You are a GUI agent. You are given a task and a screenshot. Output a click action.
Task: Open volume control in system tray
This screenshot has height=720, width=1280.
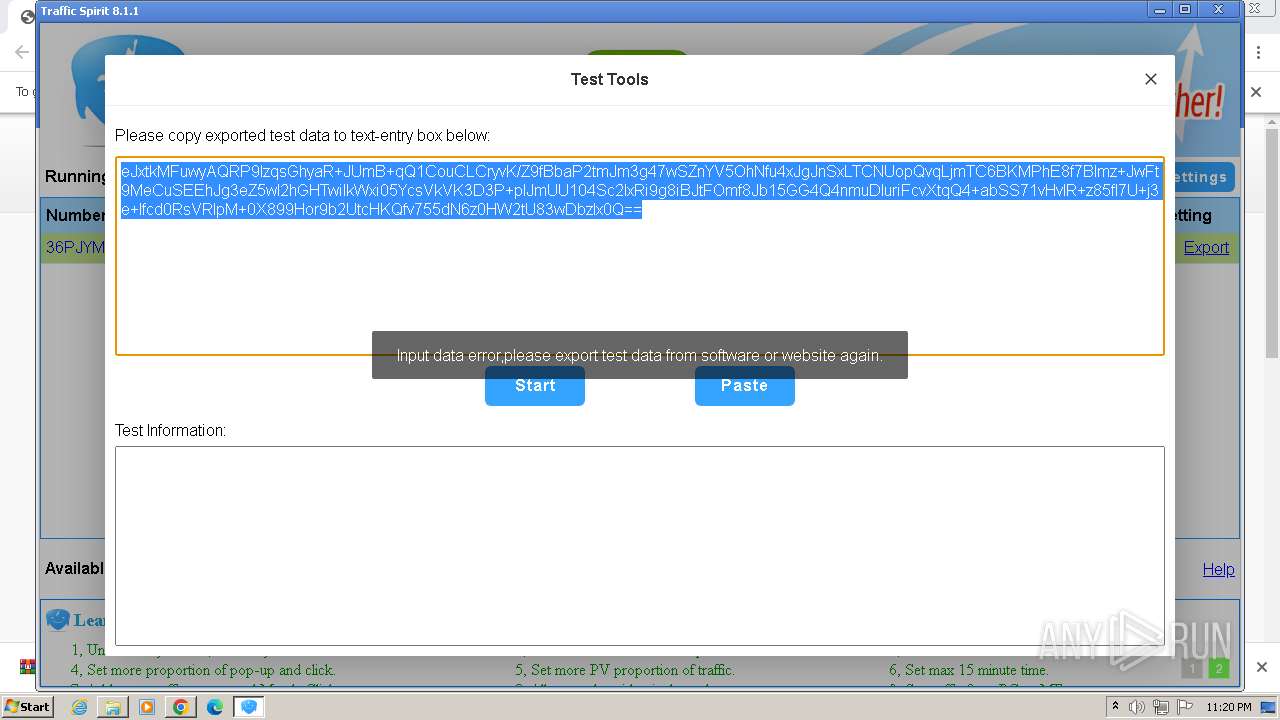coord(1137,707)
